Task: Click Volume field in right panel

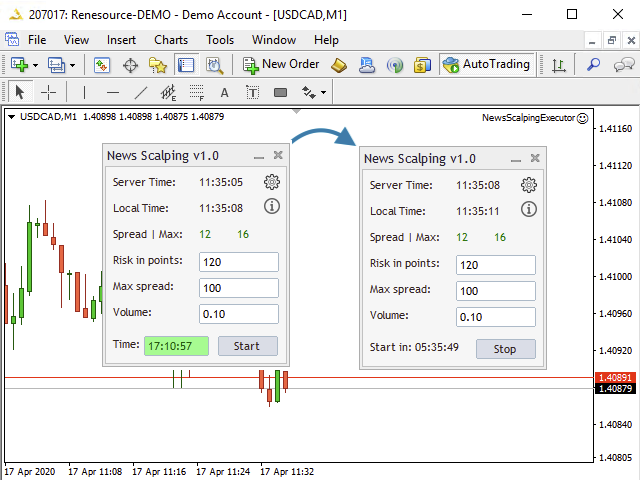Action: tap(496, 317)
